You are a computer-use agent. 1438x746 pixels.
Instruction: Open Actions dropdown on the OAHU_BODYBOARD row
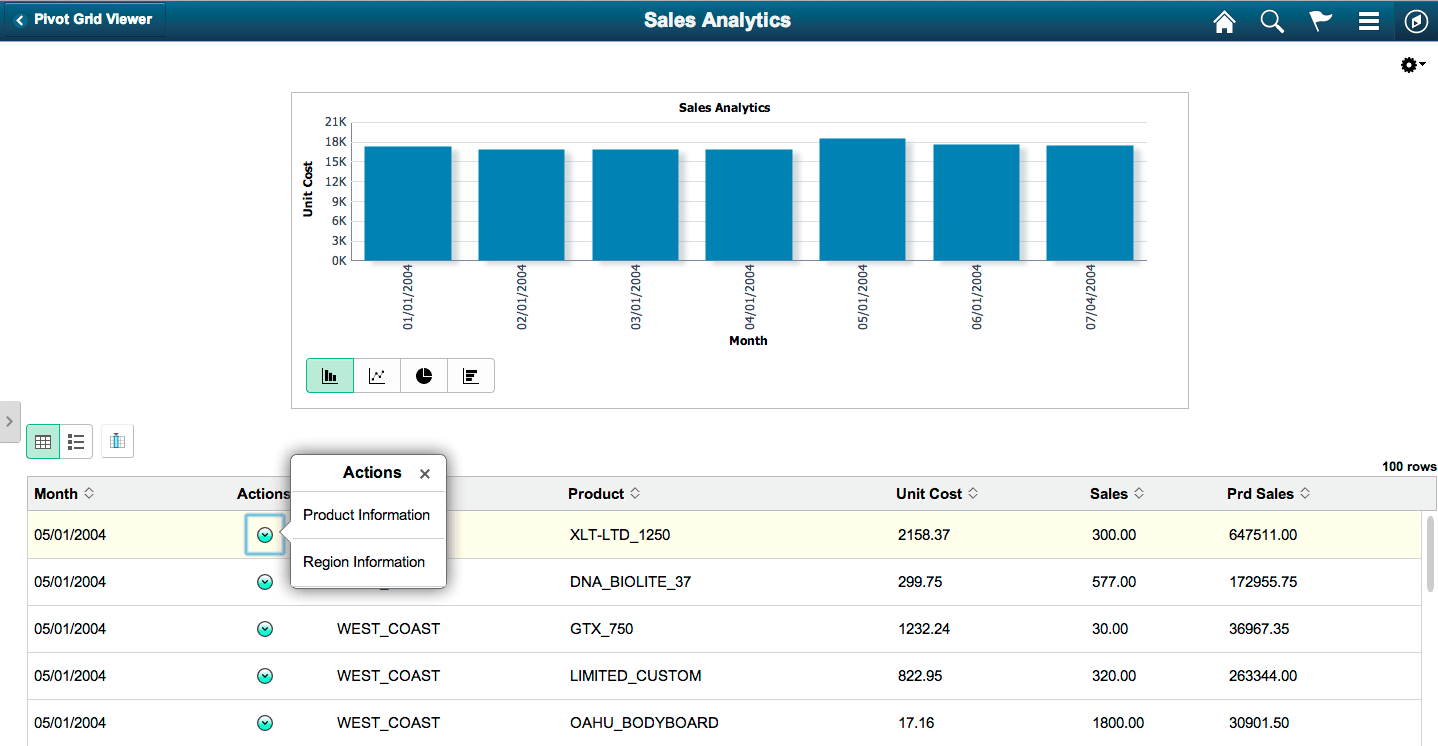click(264, 722)
